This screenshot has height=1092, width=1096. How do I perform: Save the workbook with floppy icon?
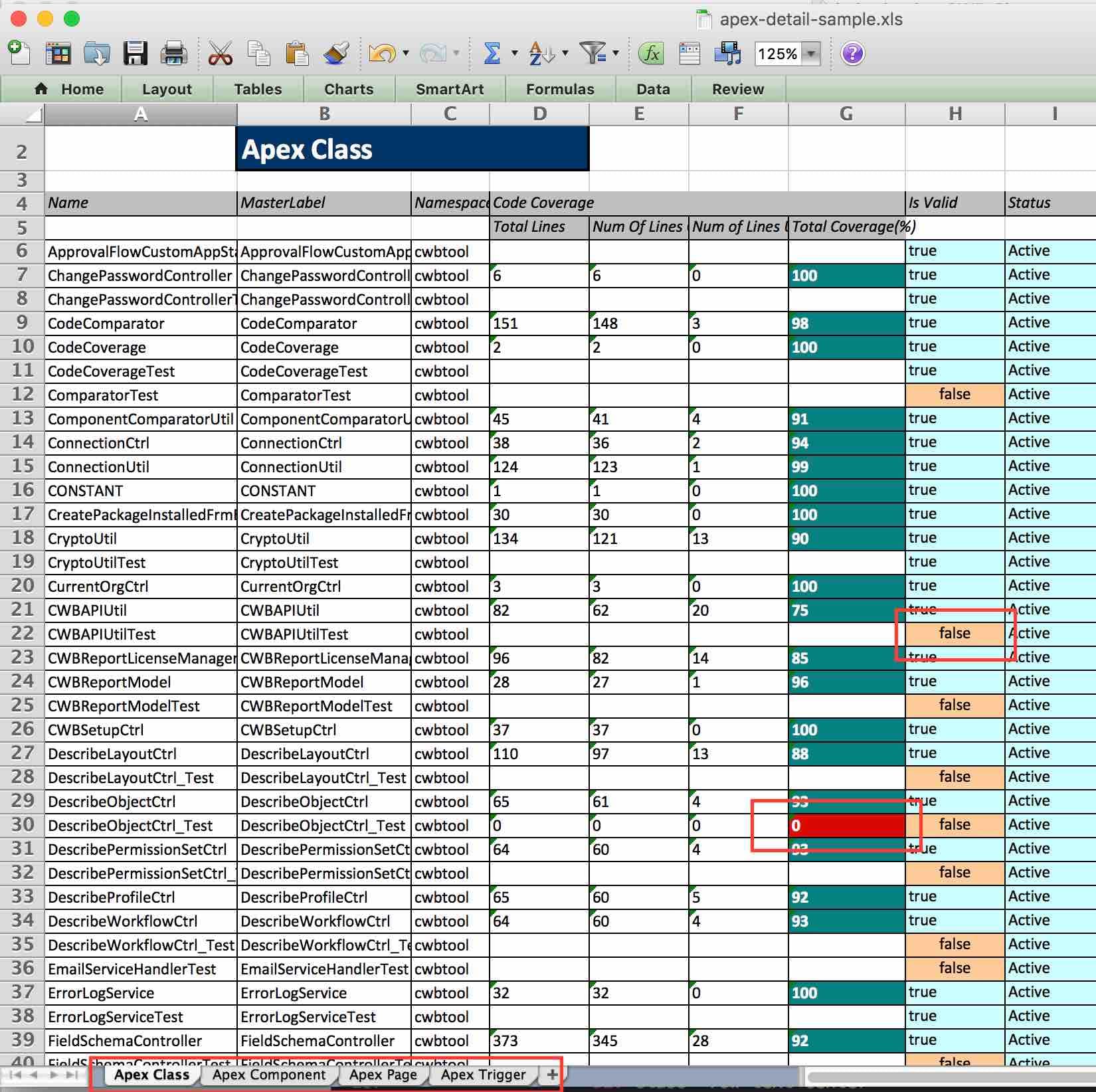coord(136,53)
